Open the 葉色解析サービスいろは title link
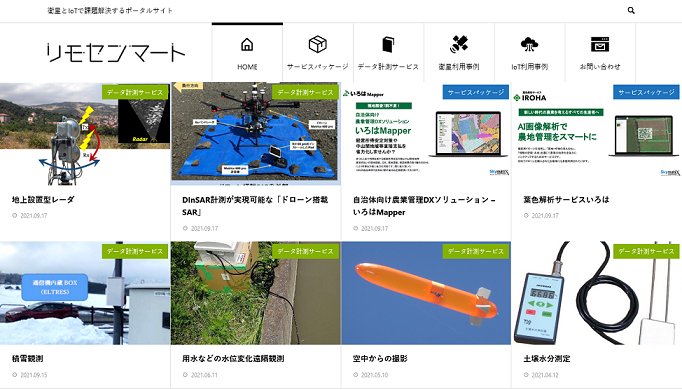The width and height of the screenshot is (682, 390). pyautogui.click(x=566, y=200)
